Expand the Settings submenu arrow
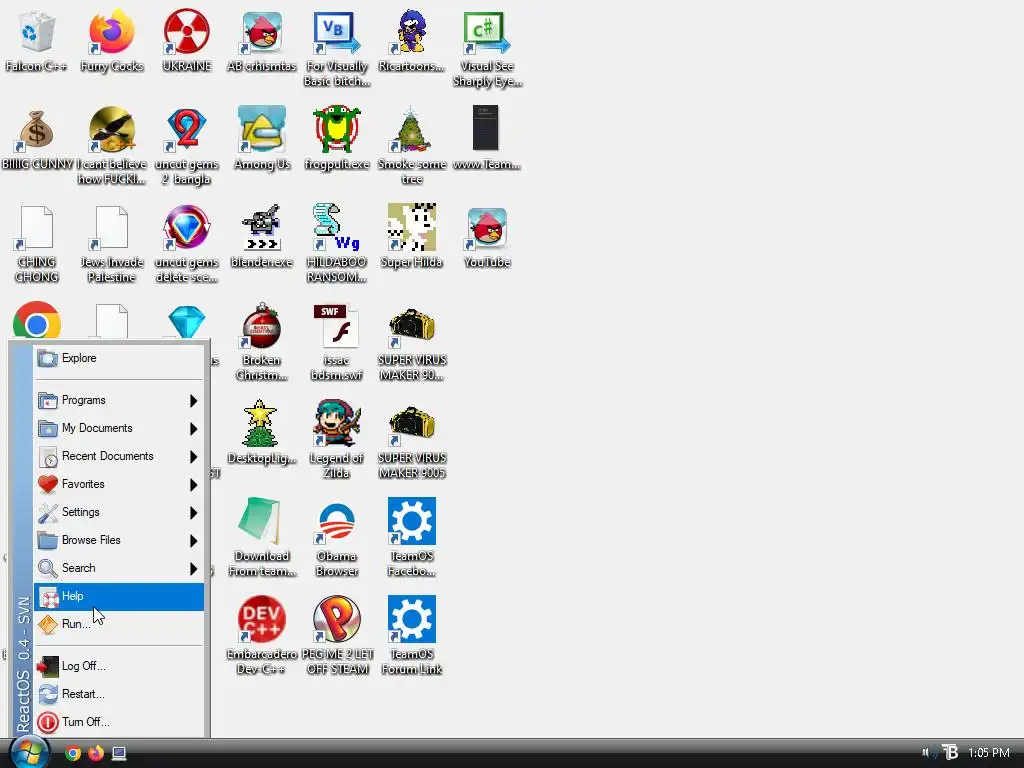This screenshot has height=768, width=1024. click(193, 513)
